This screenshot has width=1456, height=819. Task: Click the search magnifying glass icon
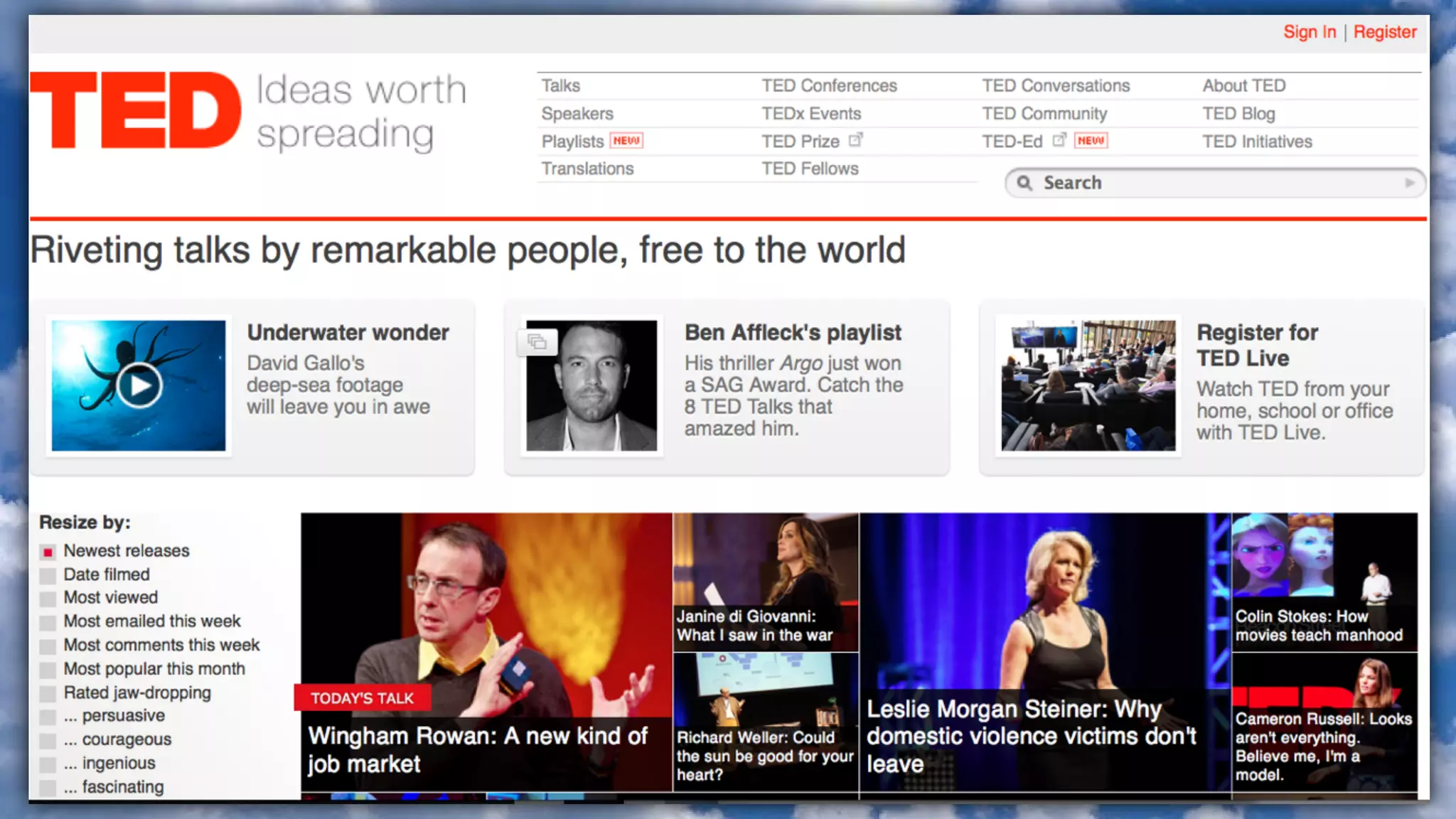coord(1024,183)
